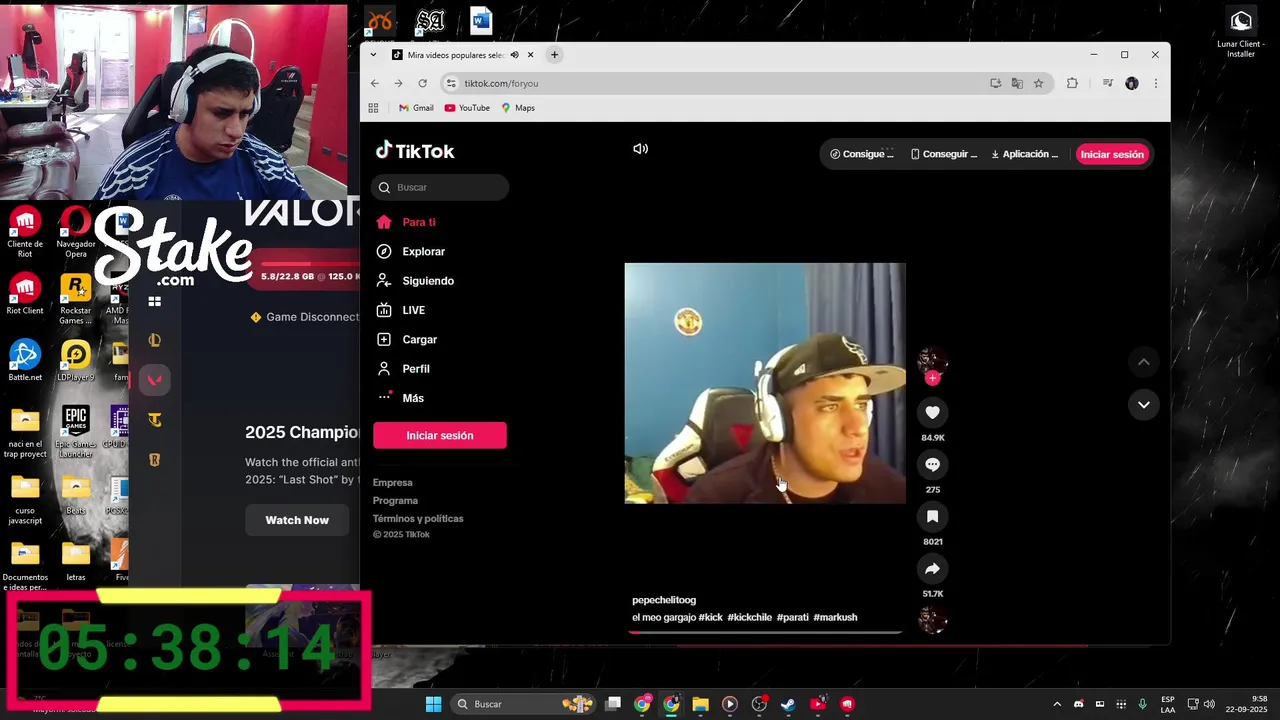Bookmark this page with the star icon
The width and height of the screenshot is (1280, 720).
pos(1038,83)
